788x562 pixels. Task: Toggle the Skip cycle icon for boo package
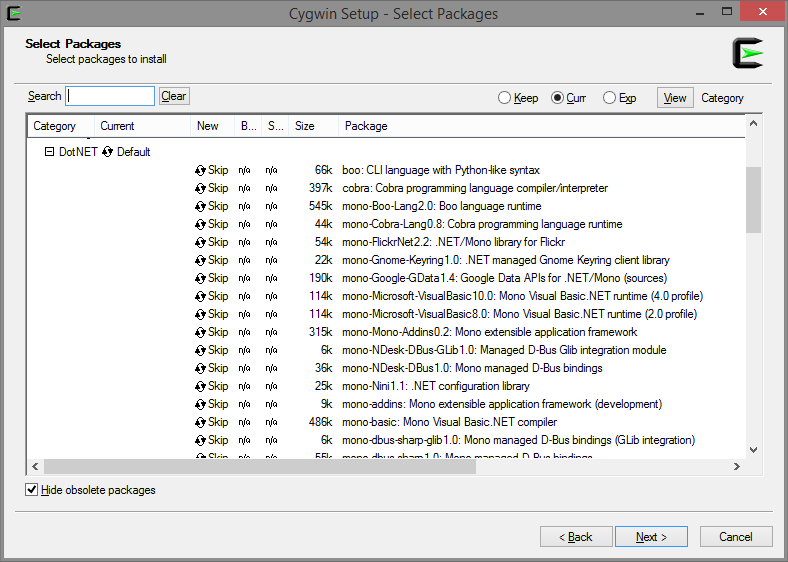pyautogui.click(x=200, y=170)
